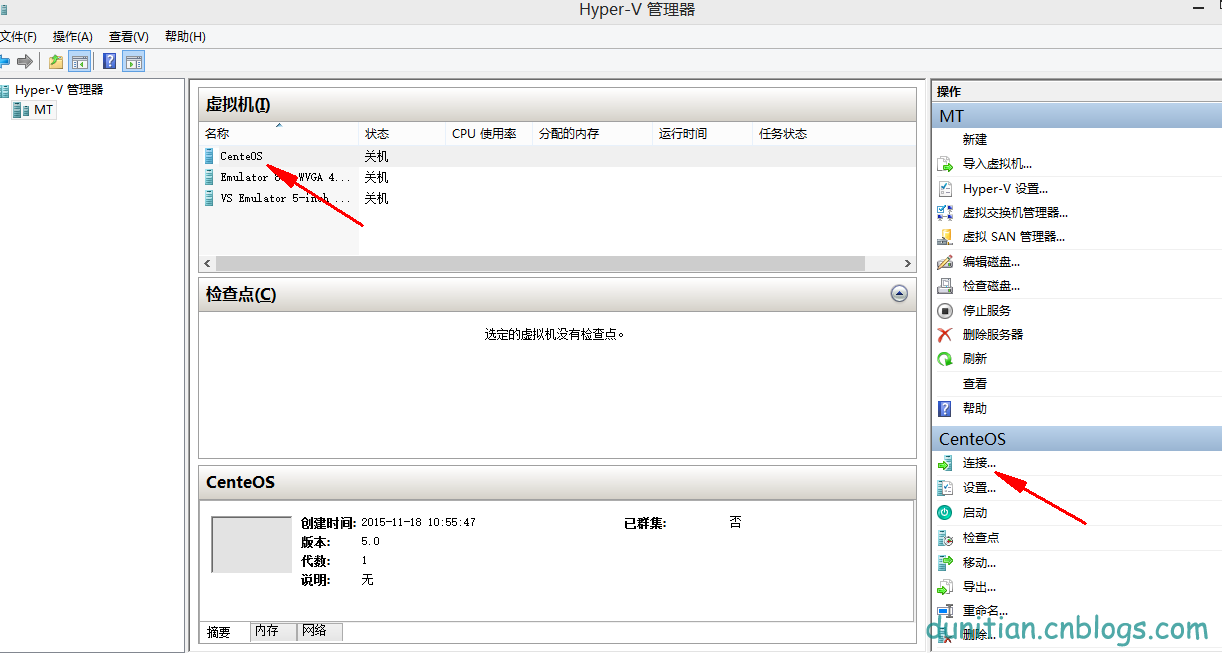This screenshot has height=653, width=1222.
Task: Click the 检查点 icon under CenteOS actions
Action: point(945,537)
